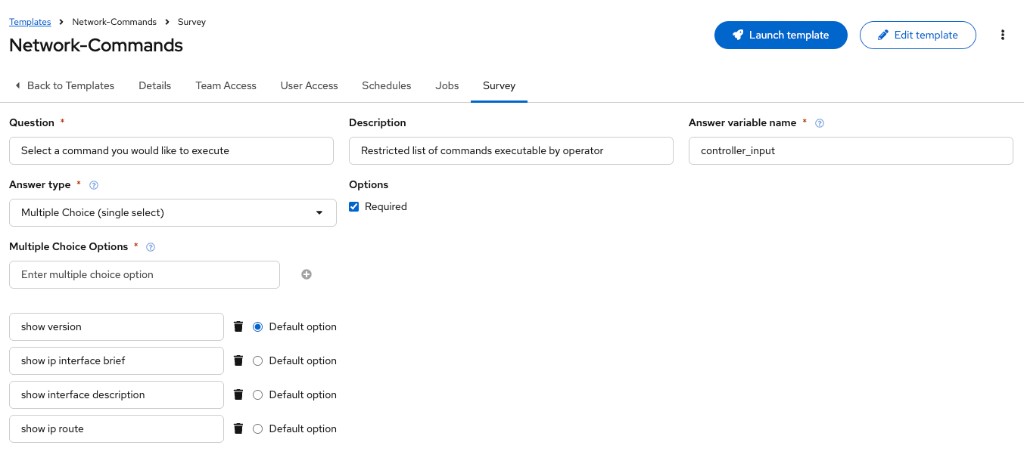Follow the Templates breadcrumb link

click(30, 22)
